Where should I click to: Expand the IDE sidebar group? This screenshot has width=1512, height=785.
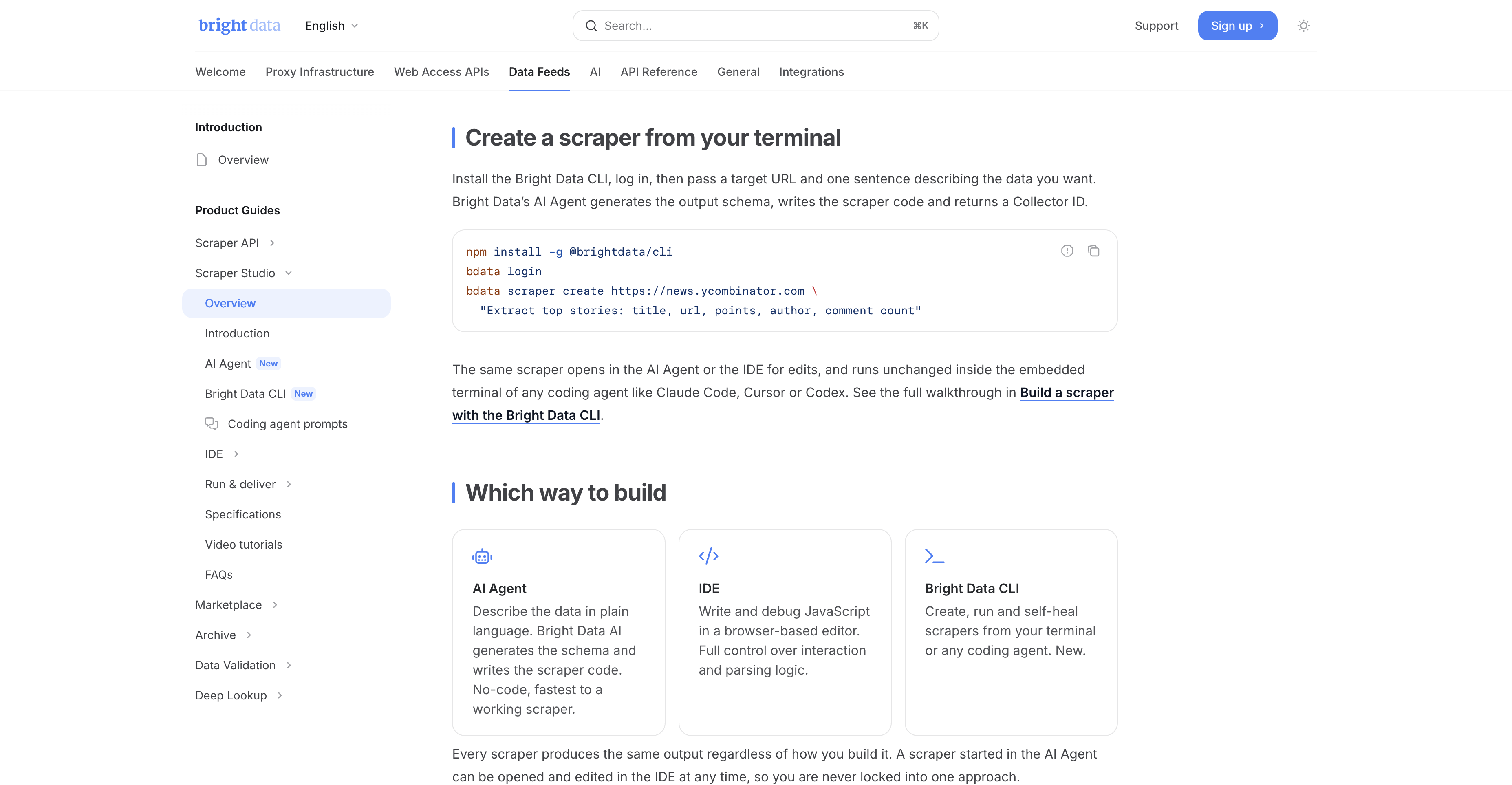pos(236,454)
